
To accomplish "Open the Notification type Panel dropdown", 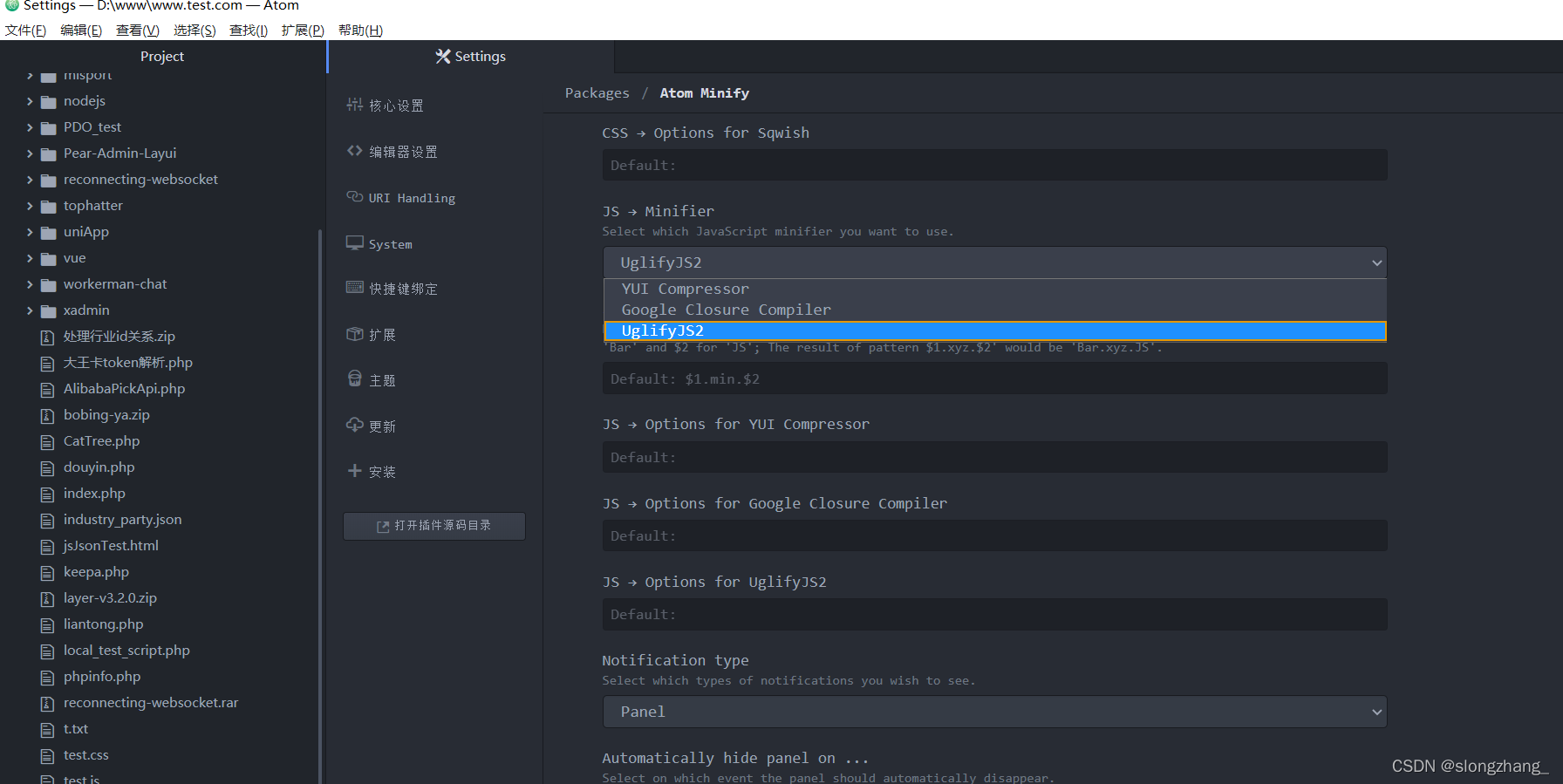I will [x=994, y=712].
